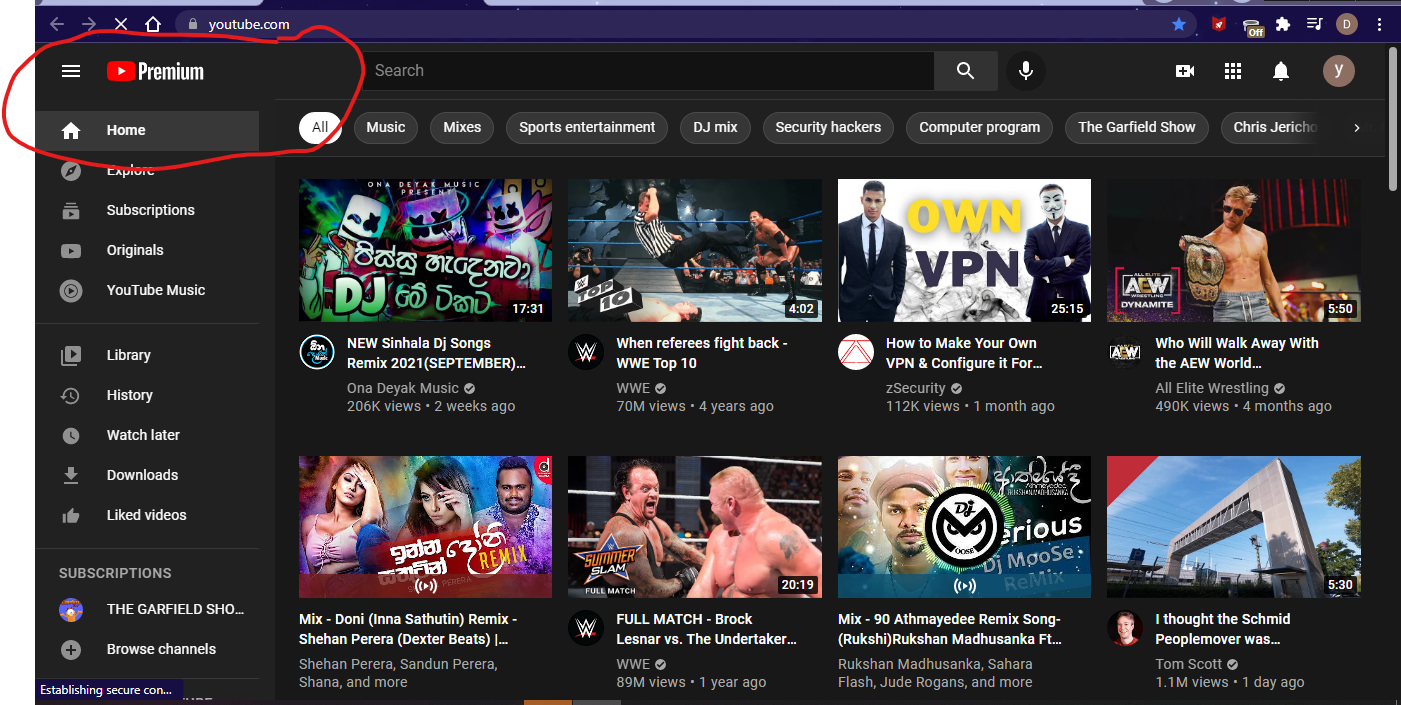Open History in the sidebar

[147, 395]
